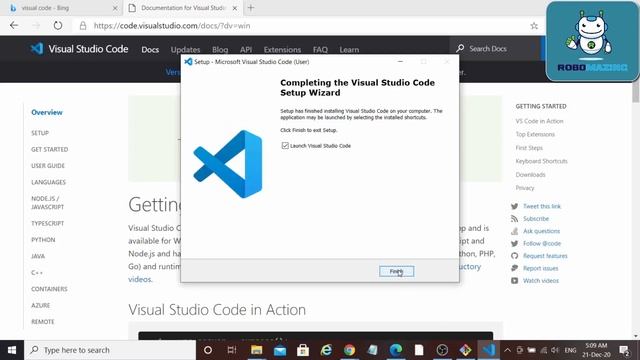Expand GET STARTED section in sidebar
The image size is (640, 360).
click(x=49, y=149)
